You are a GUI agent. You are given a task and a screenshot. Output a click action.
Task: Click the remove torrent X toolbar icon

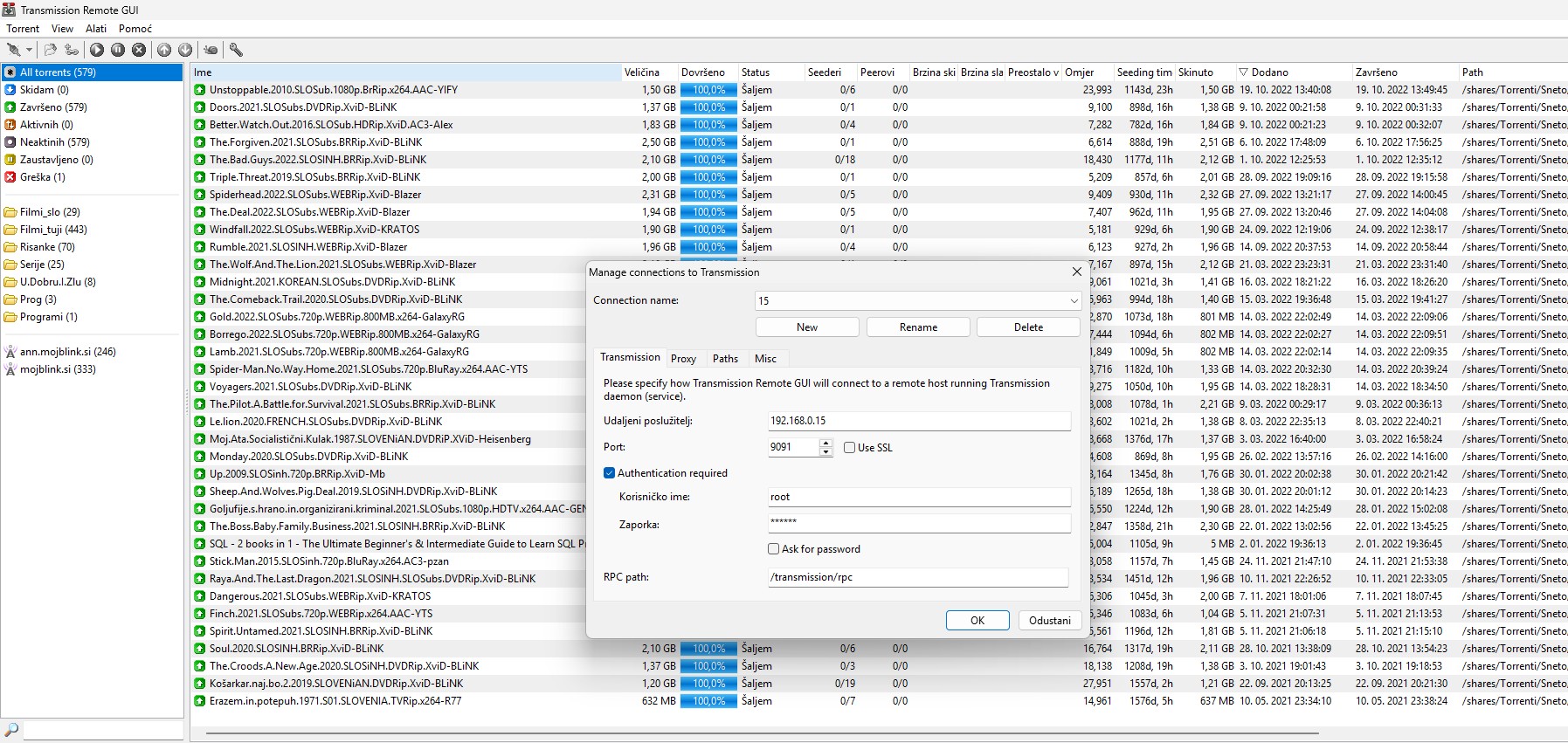pyautogui.click(x=139, y=50)
